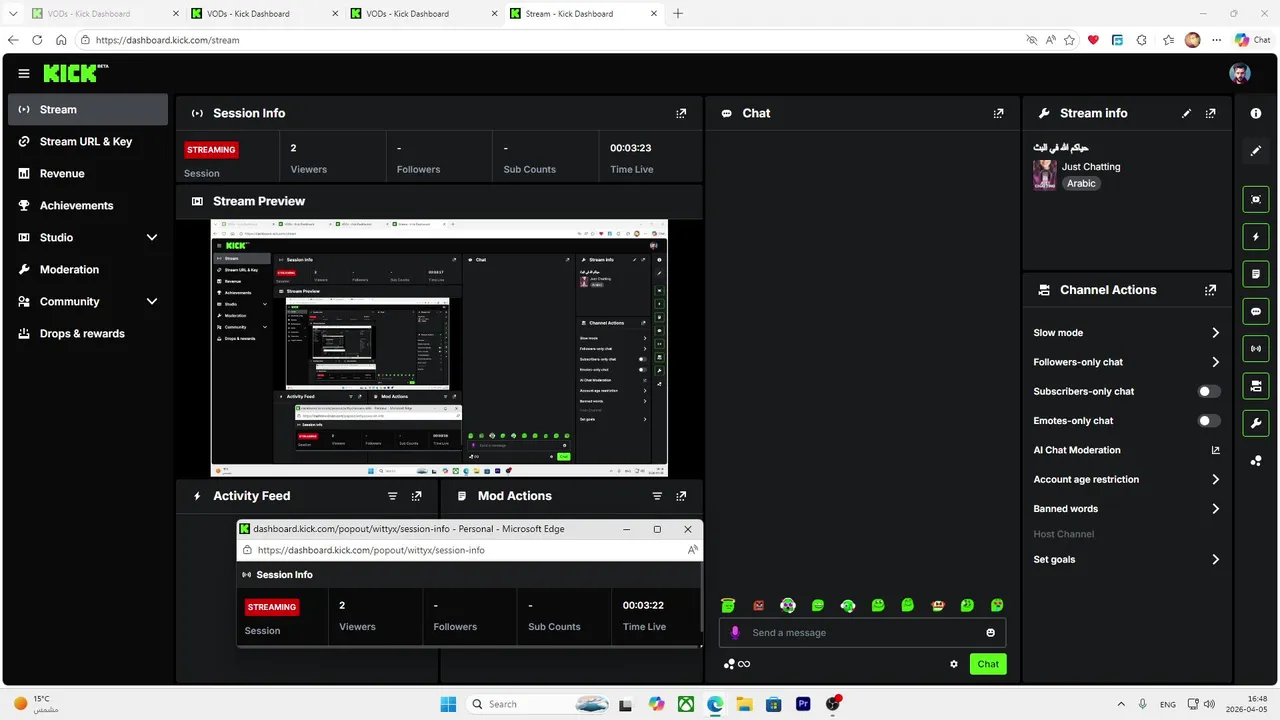Click the popout window address bar

(x=470, y=550)
